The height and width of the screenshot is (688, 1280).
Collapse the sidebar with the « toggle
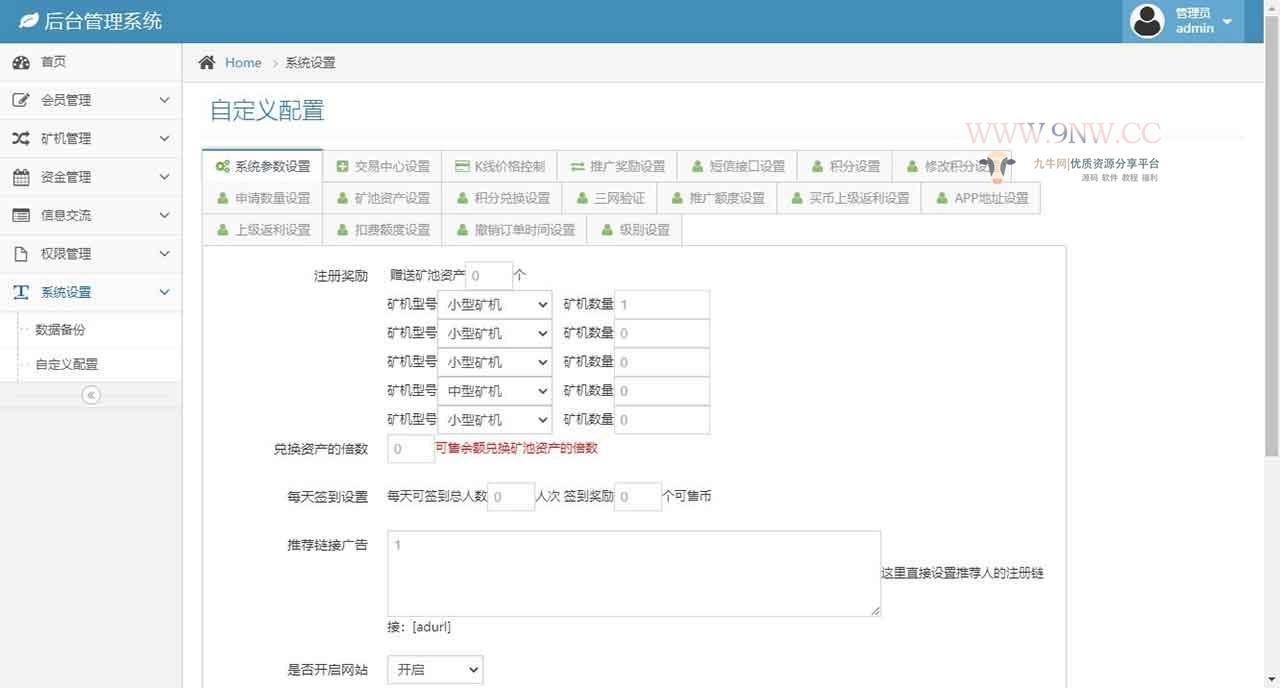[x=91, y=395]
